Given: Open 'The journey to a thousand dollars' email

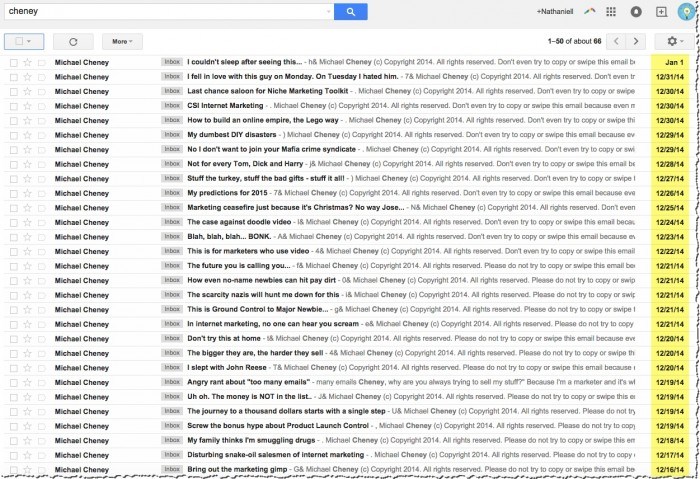Looking at the screenshot, I should (286, 411).
